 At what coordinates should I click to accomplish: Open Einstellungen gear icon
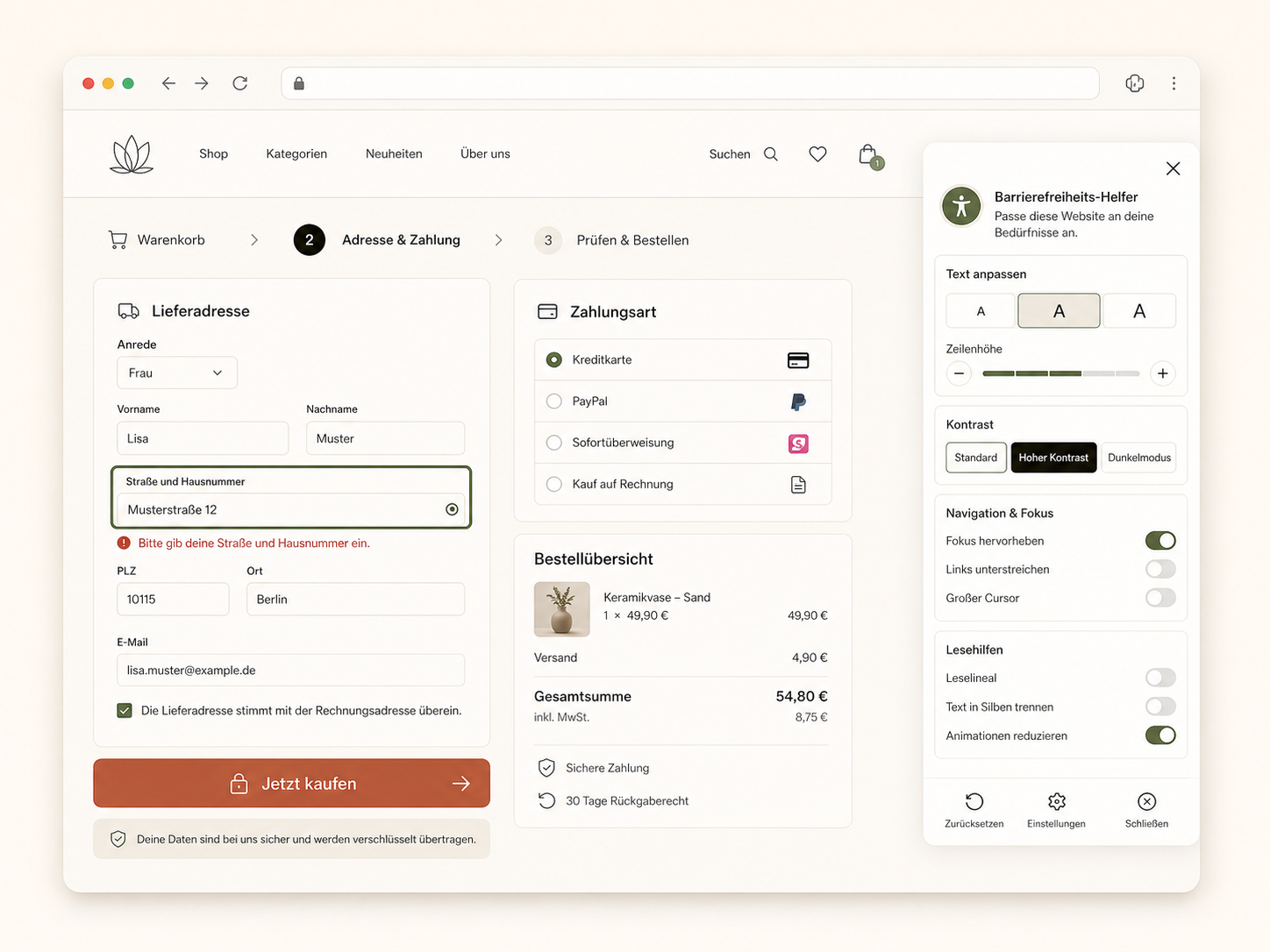(x=1057, y=801)
